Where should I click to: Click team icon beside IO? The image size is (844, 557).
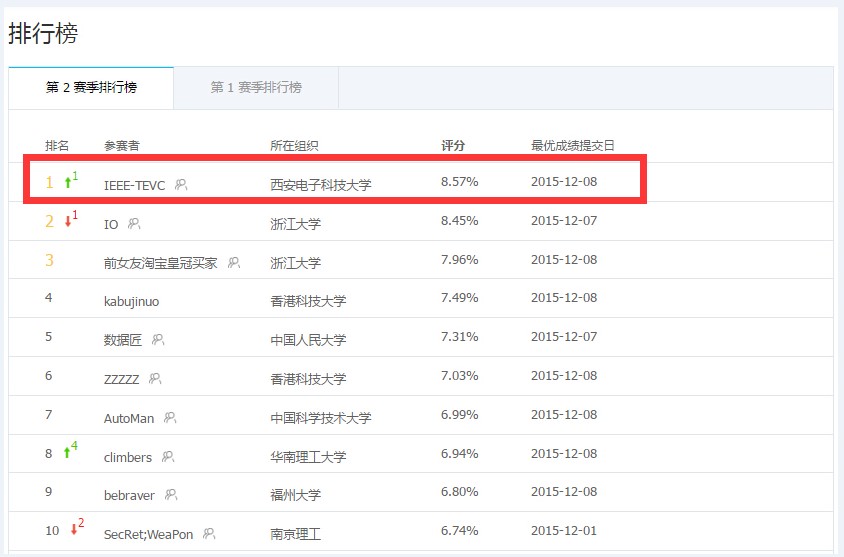pos(134,223)
